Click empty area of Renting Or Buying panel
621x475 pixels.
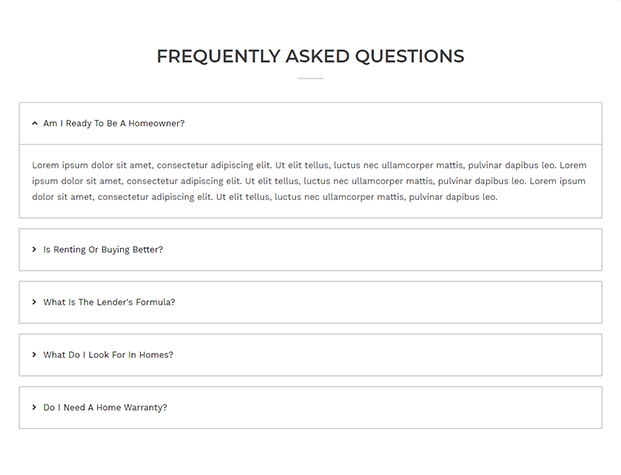[x=380, y=250]
